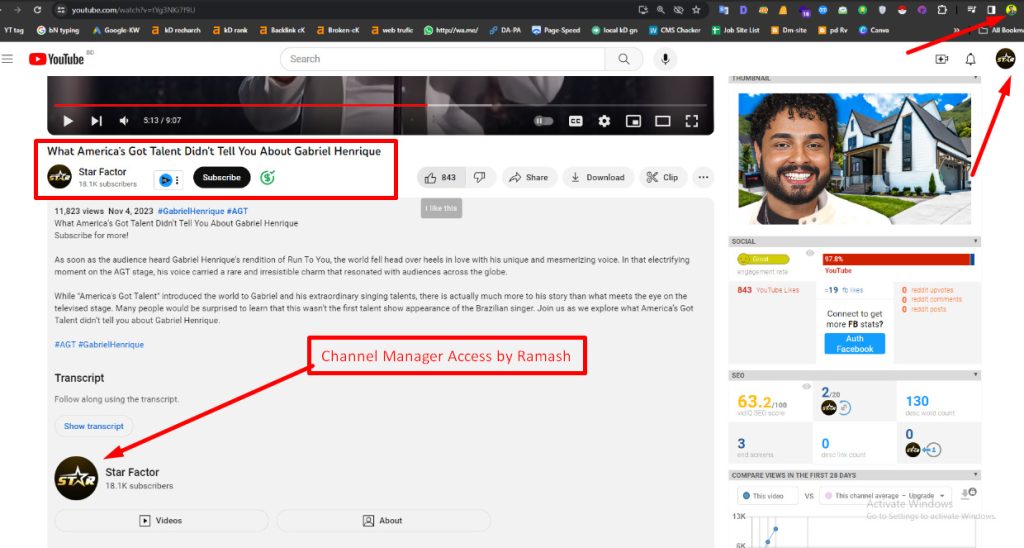Play the video

[67, 121]
